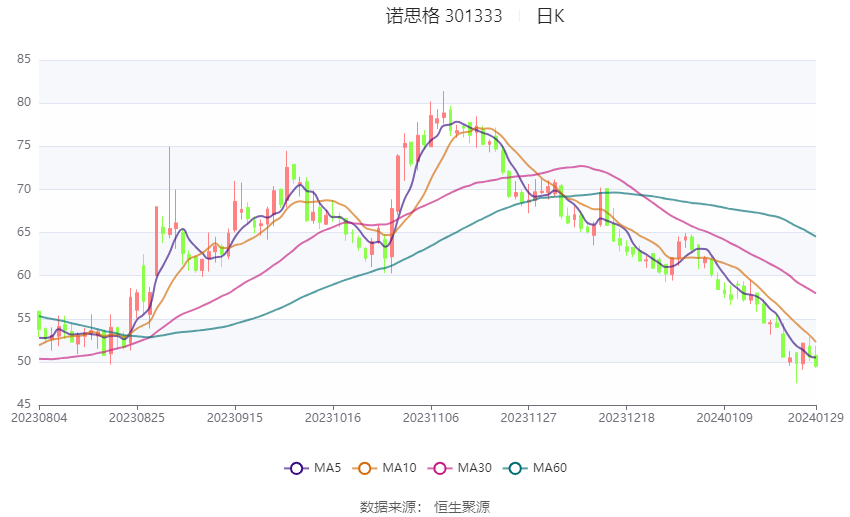
Task: Click the 80 y-axis value
Action: 24,102
